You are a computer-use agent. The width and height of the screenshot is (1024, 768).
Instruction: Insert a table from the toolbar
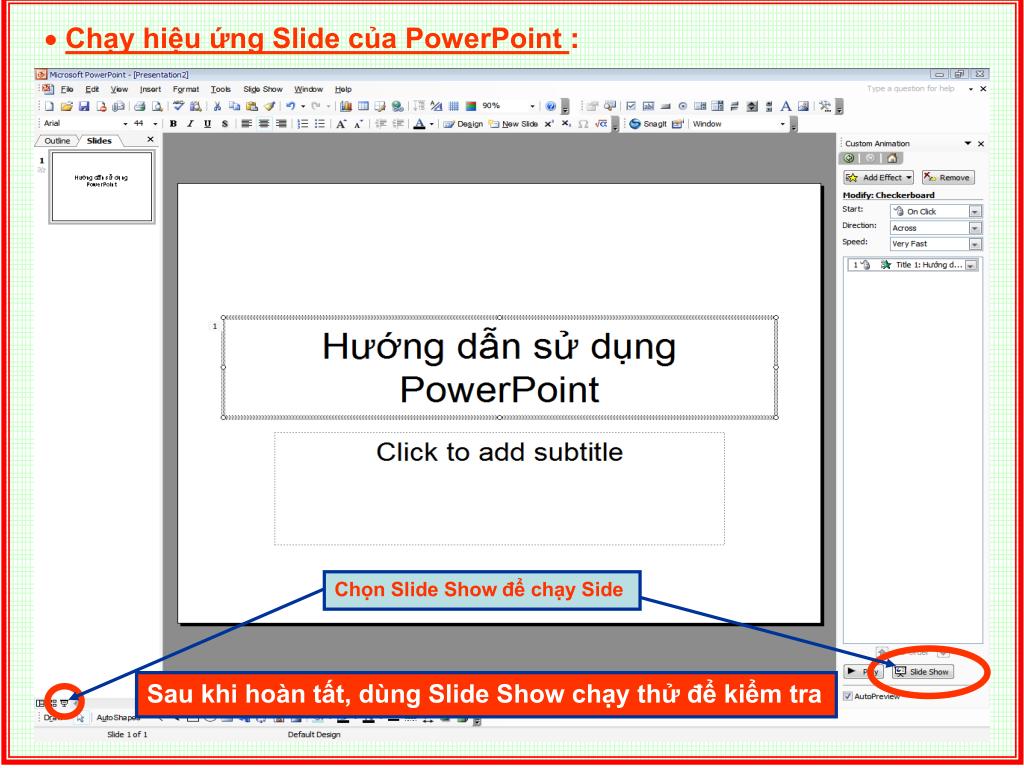[x=363, y=106]
